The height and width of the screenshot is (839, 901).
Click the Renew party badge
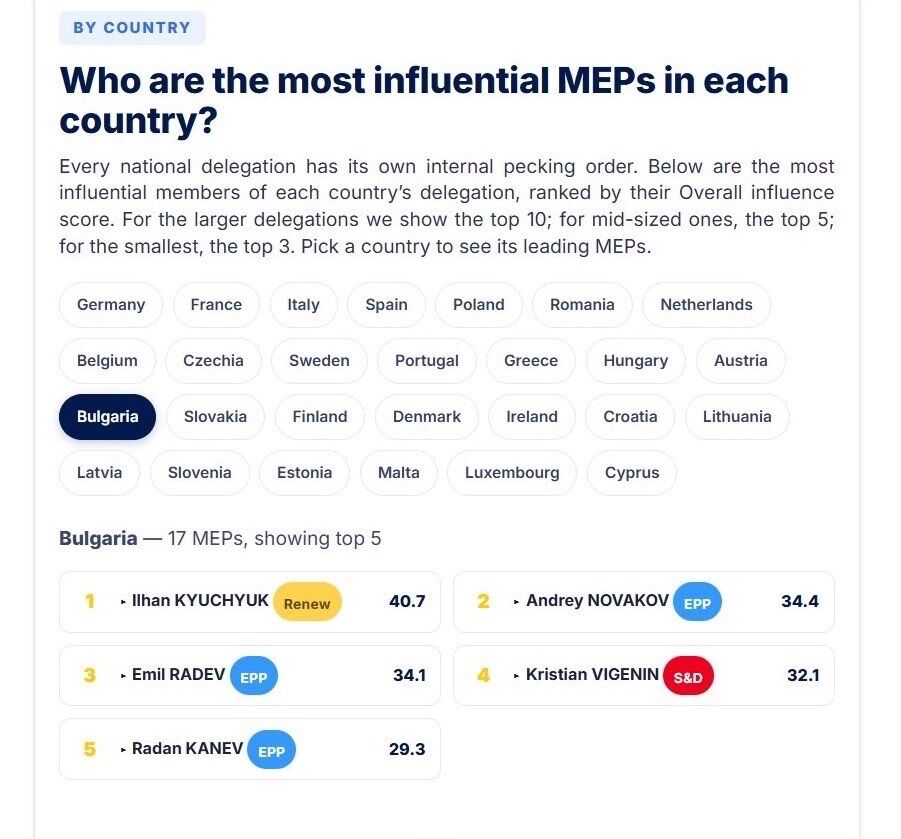click(x=307, y=602)
